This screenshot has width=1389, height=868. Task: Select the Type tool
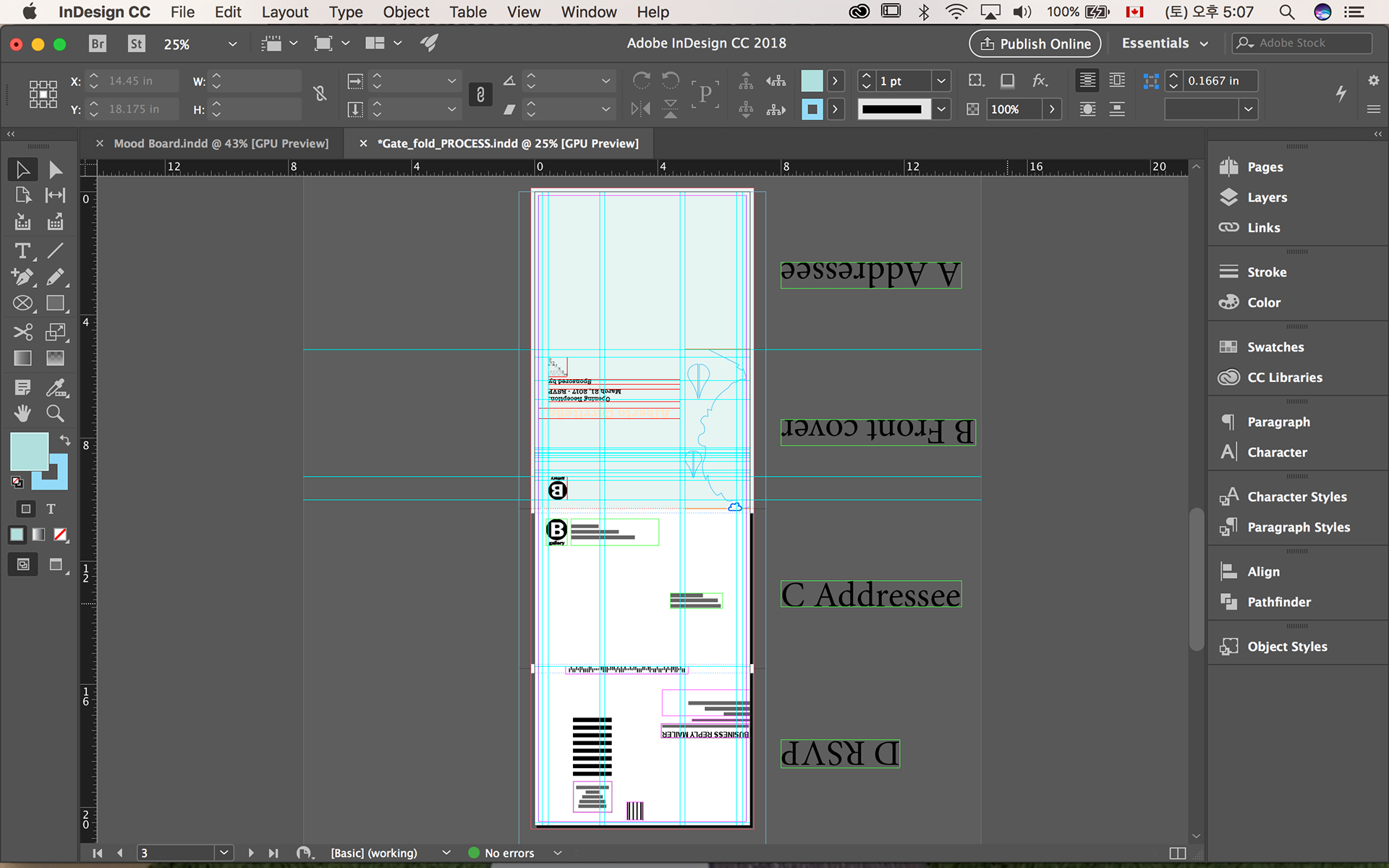coord(22,251)
